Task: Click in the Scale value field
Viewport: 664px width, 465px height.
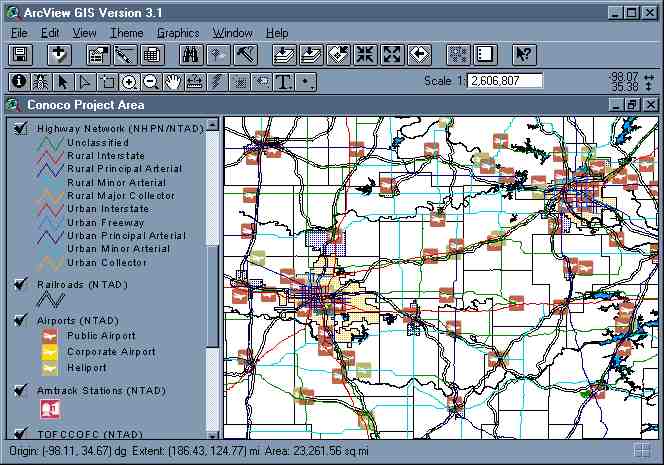Action: [504, 81]
